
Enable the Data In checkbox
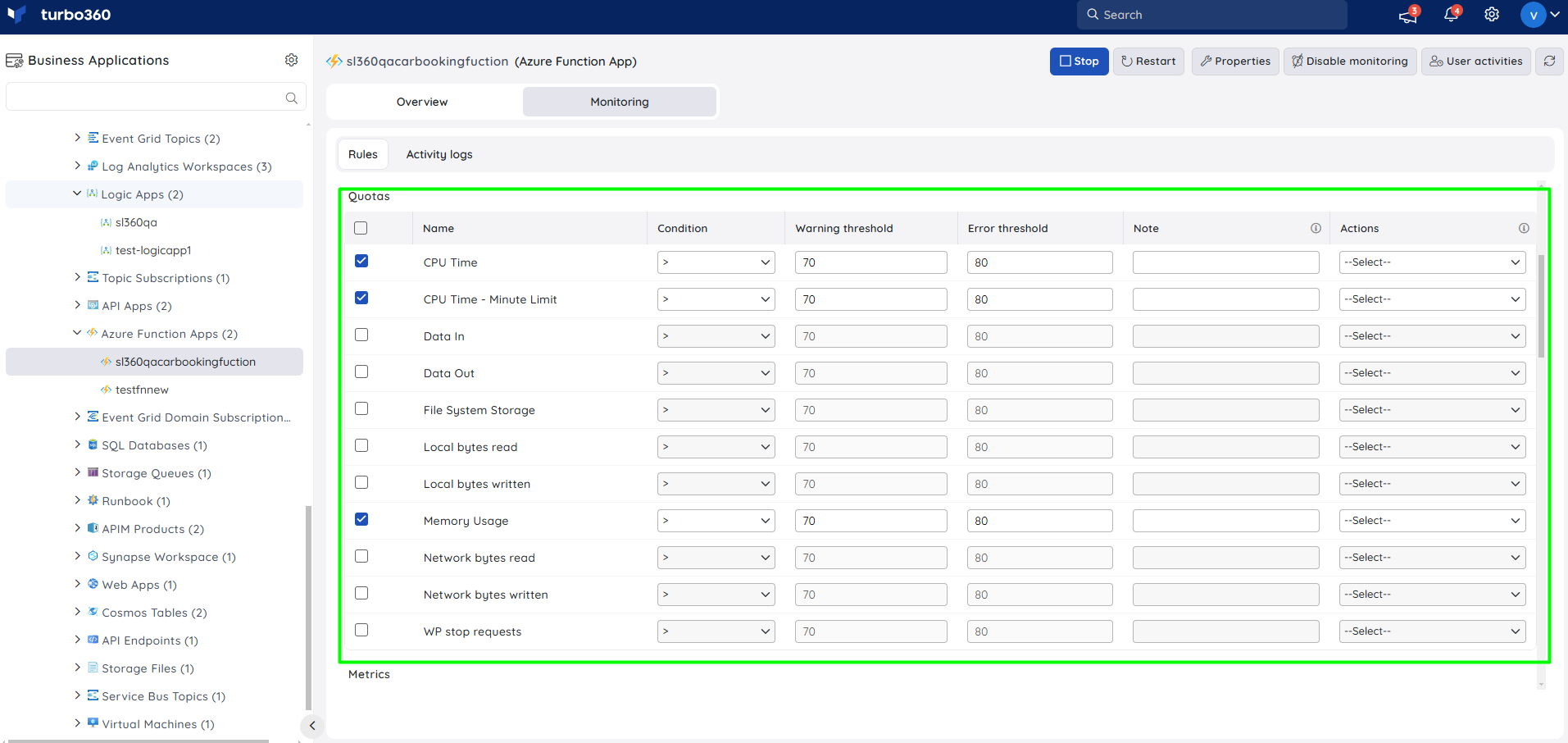coord(361,335)
